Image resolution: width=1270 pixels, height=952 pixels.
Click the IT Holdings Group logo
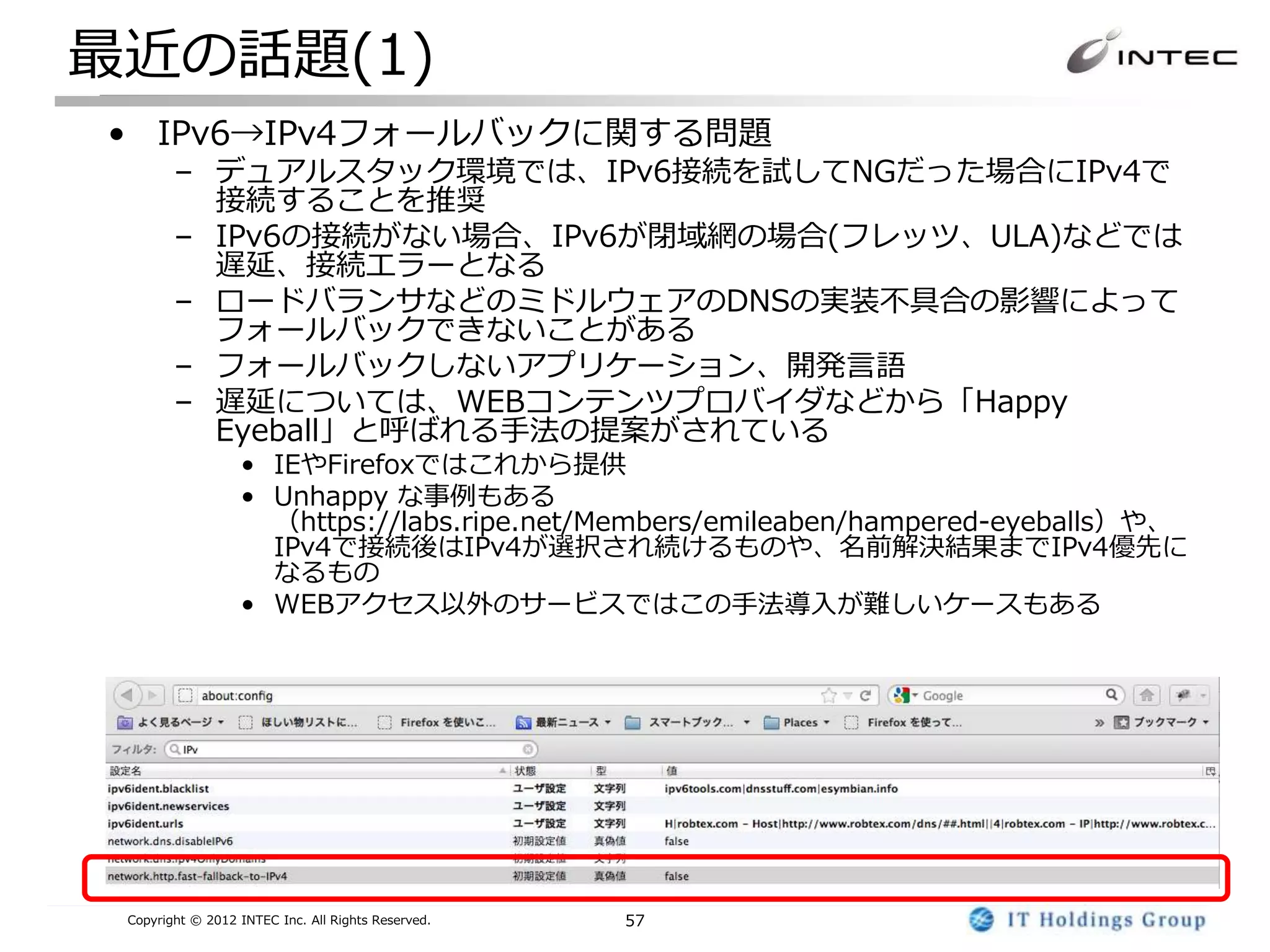[1088, 920]
